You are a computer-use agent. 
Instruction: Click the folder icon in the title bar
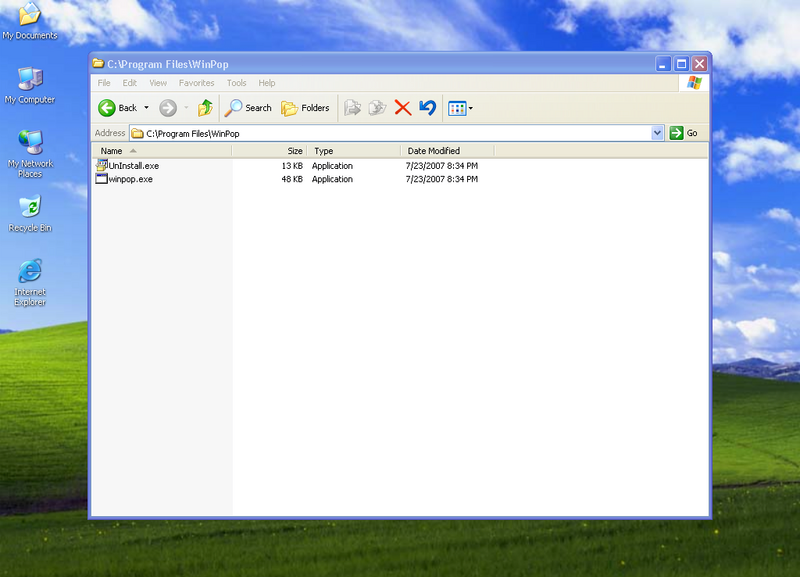click(98, 64)
